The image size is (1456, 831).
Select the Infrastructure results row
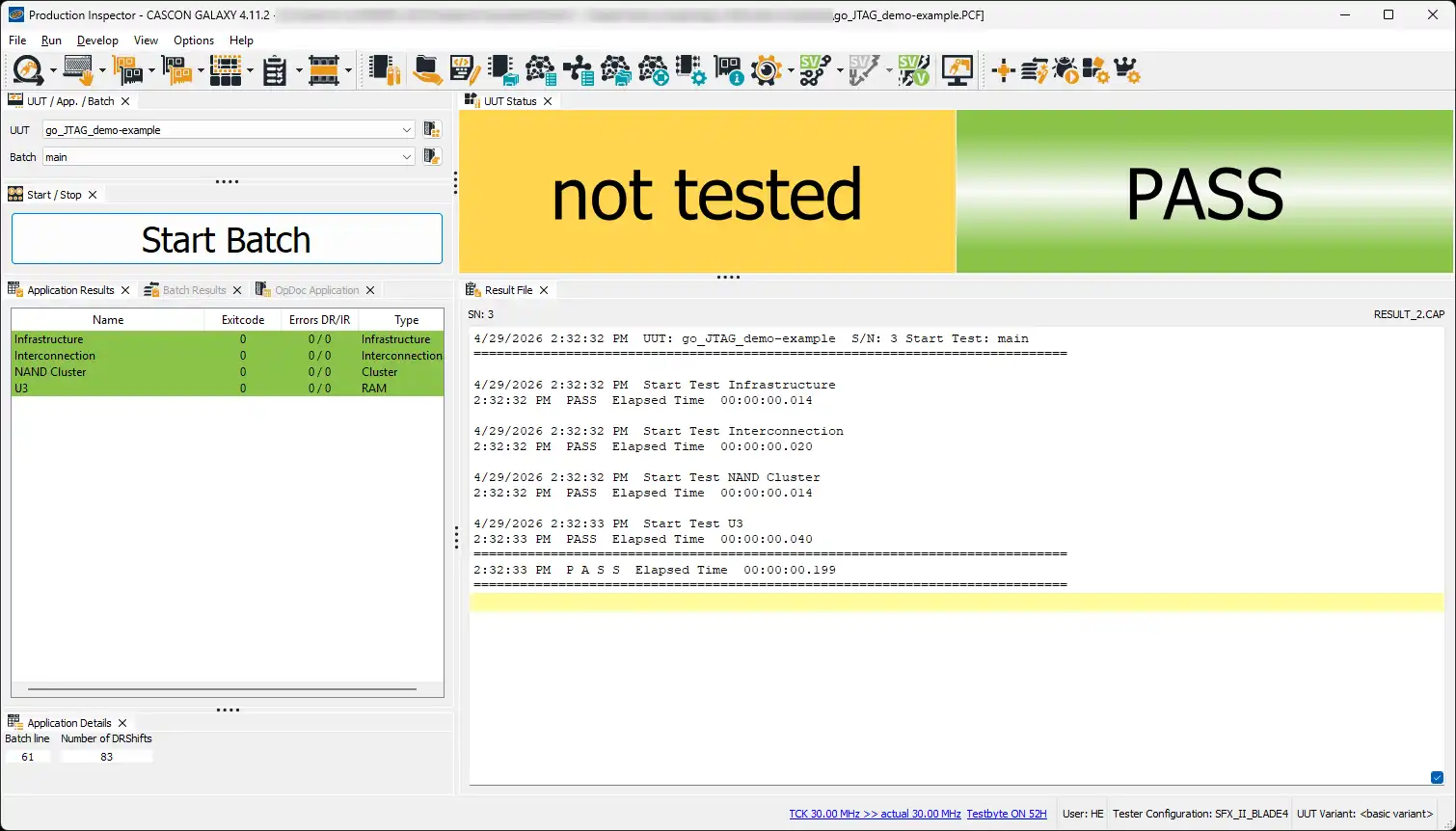pyautogui.click(x=228, y=339)
